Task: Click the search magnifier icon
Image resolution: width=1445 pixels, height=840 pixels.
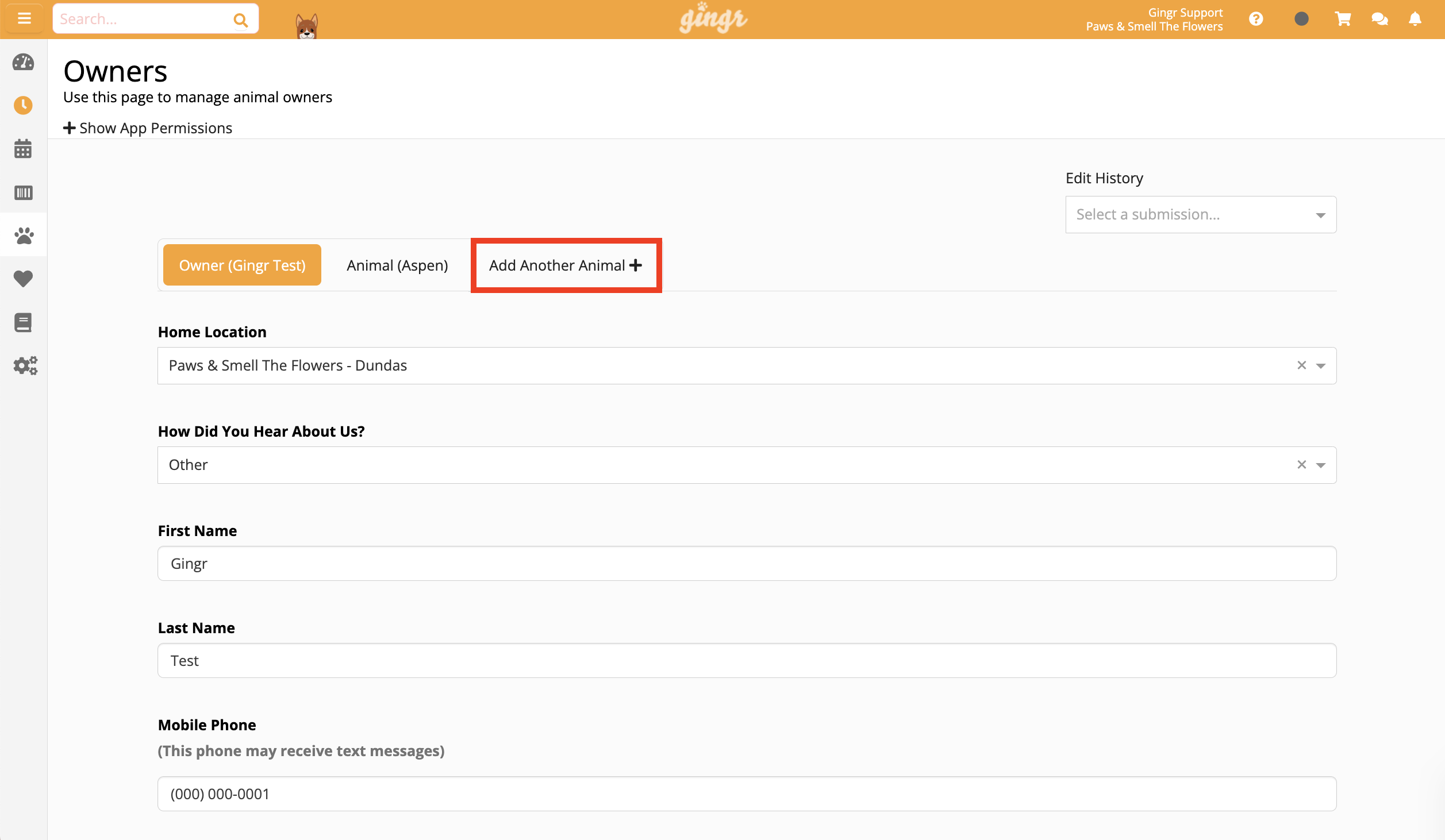Action: tap(241, 20)
